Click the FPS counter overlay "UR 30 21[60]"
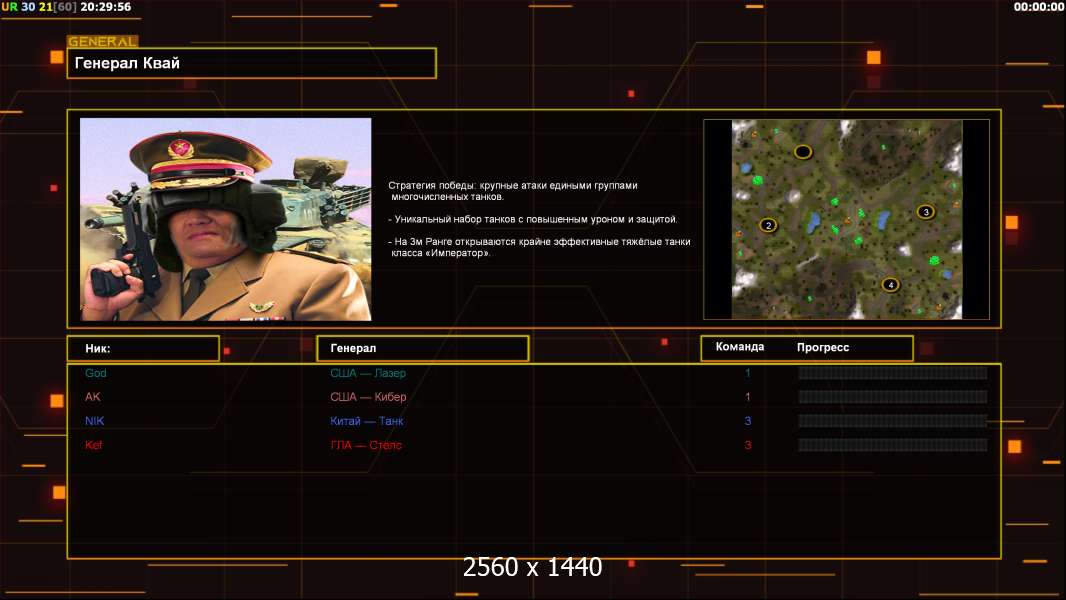 coord(39,7)
